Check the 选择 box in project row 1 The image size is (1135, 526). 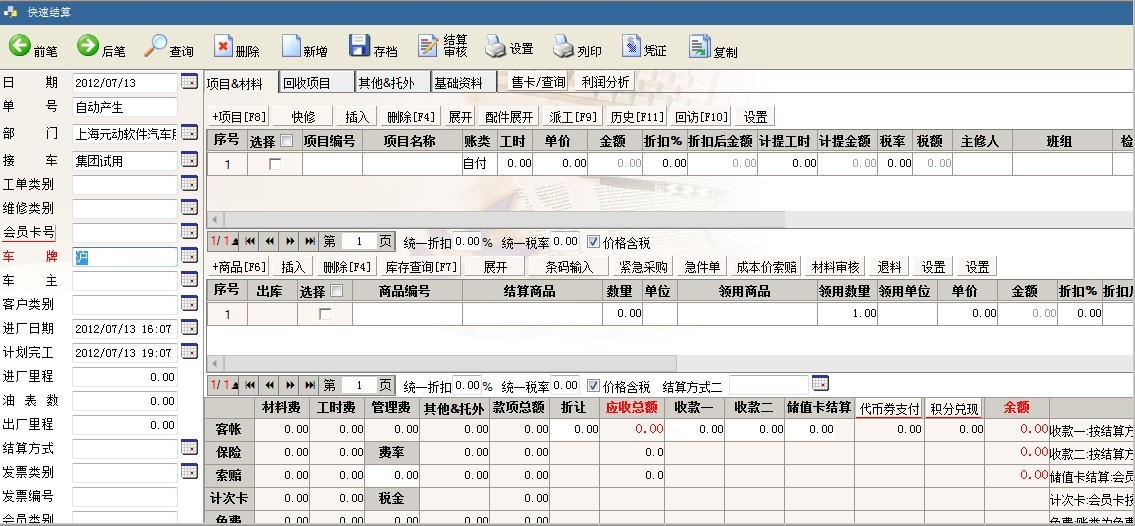point(275,164)
